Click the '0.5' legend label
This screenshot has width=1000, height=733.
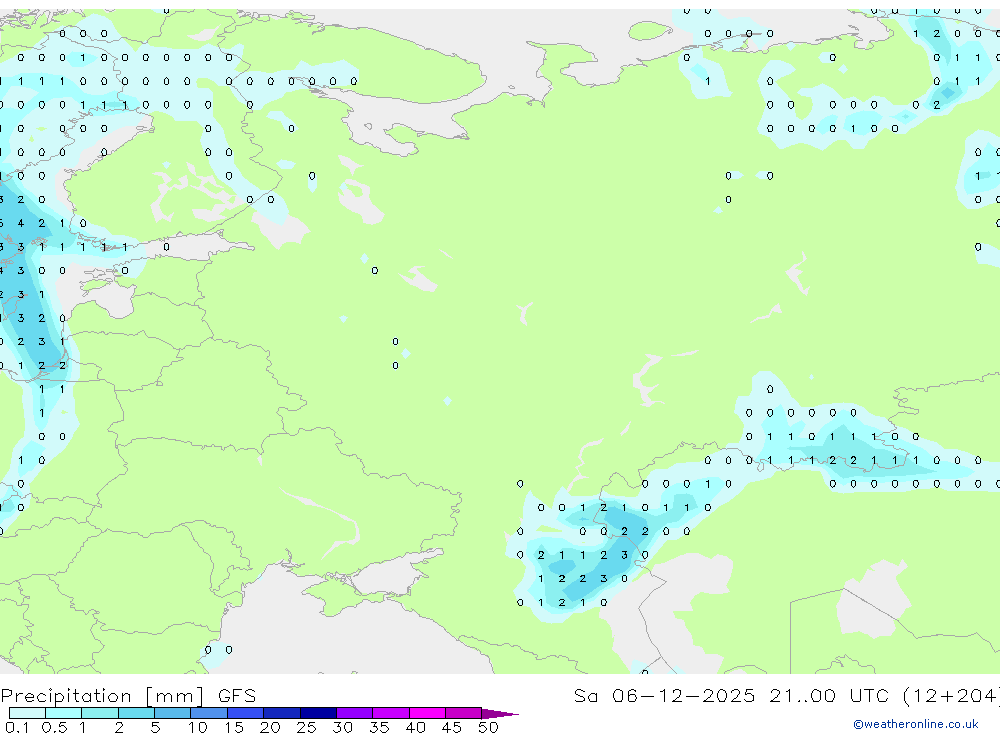54,727
